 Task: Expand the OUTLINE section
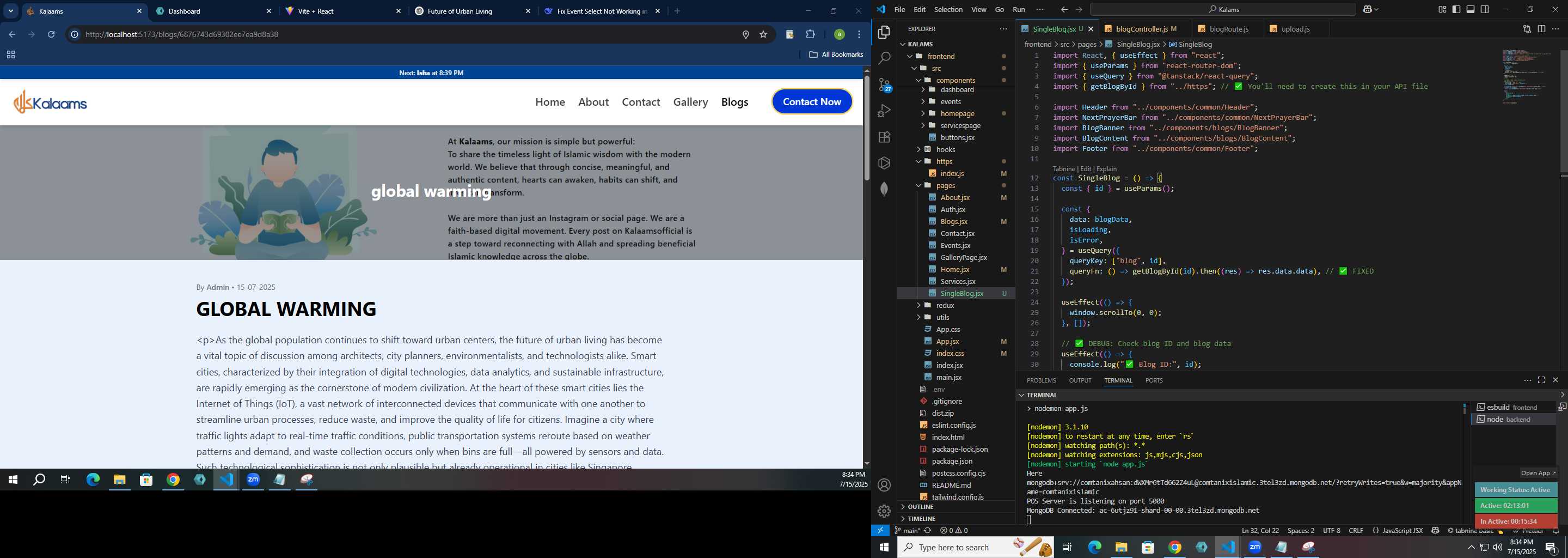tap(920, 507)
